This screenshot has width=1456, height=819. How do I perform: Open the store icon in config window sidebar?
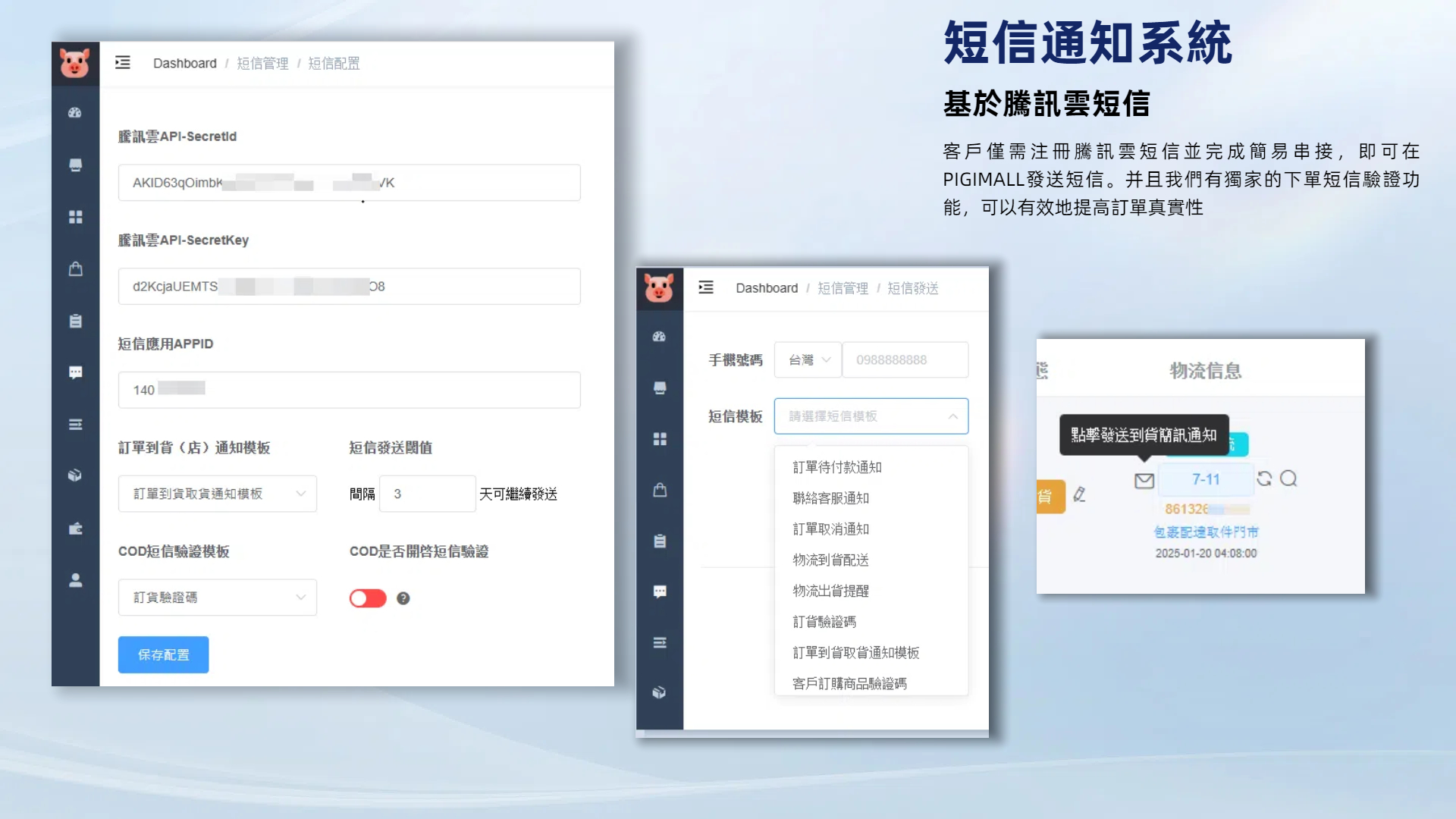75,165
